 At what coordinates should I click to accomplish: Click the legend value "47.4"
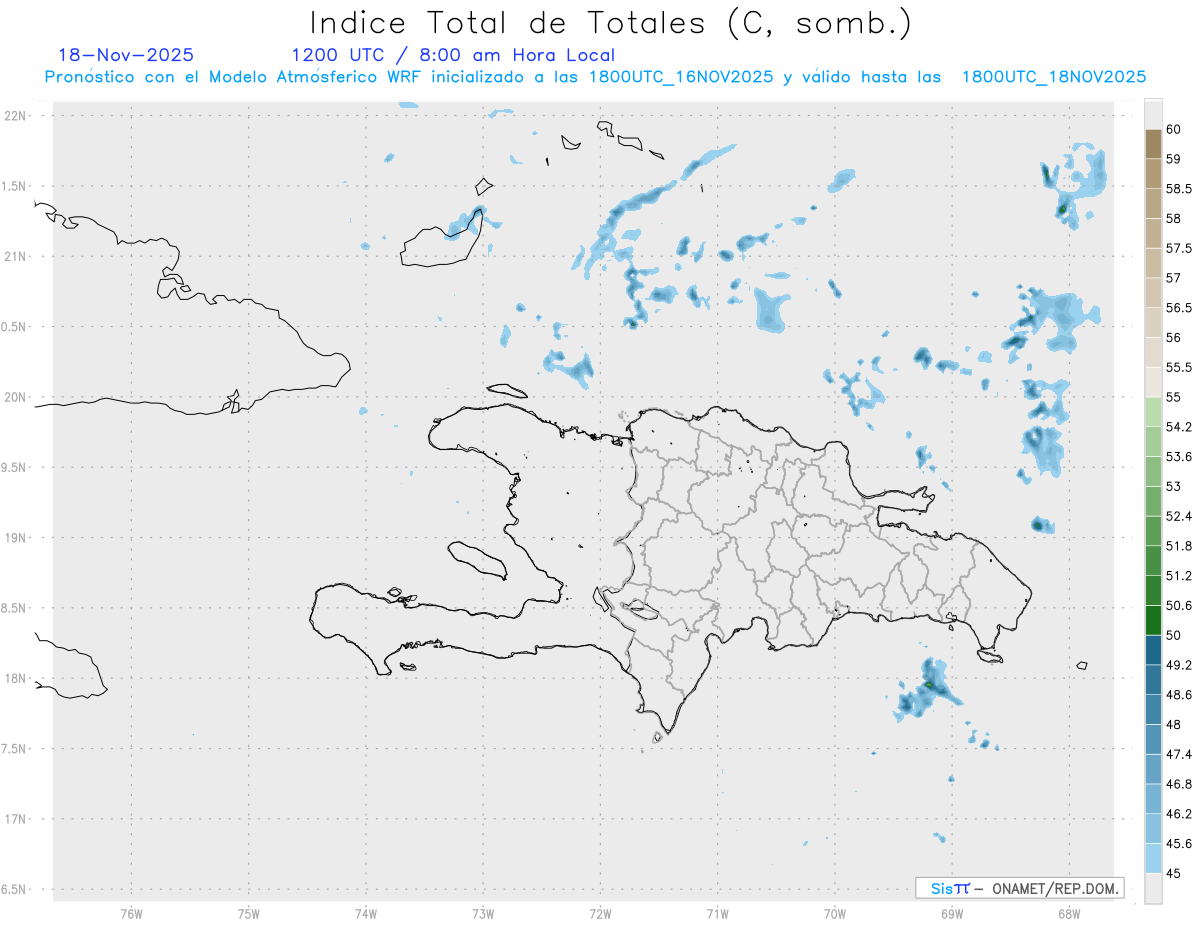(x=1179, y=754)
